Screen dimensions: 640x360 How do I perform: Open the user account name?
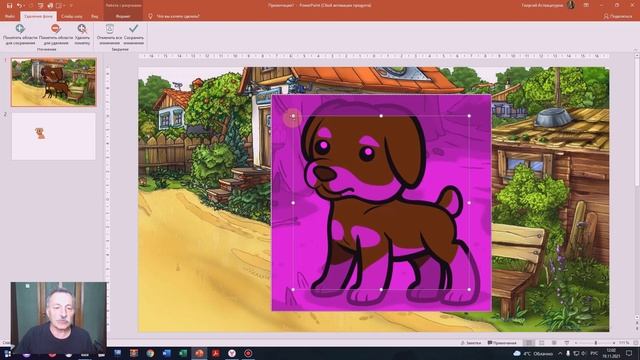click(542, 5)
